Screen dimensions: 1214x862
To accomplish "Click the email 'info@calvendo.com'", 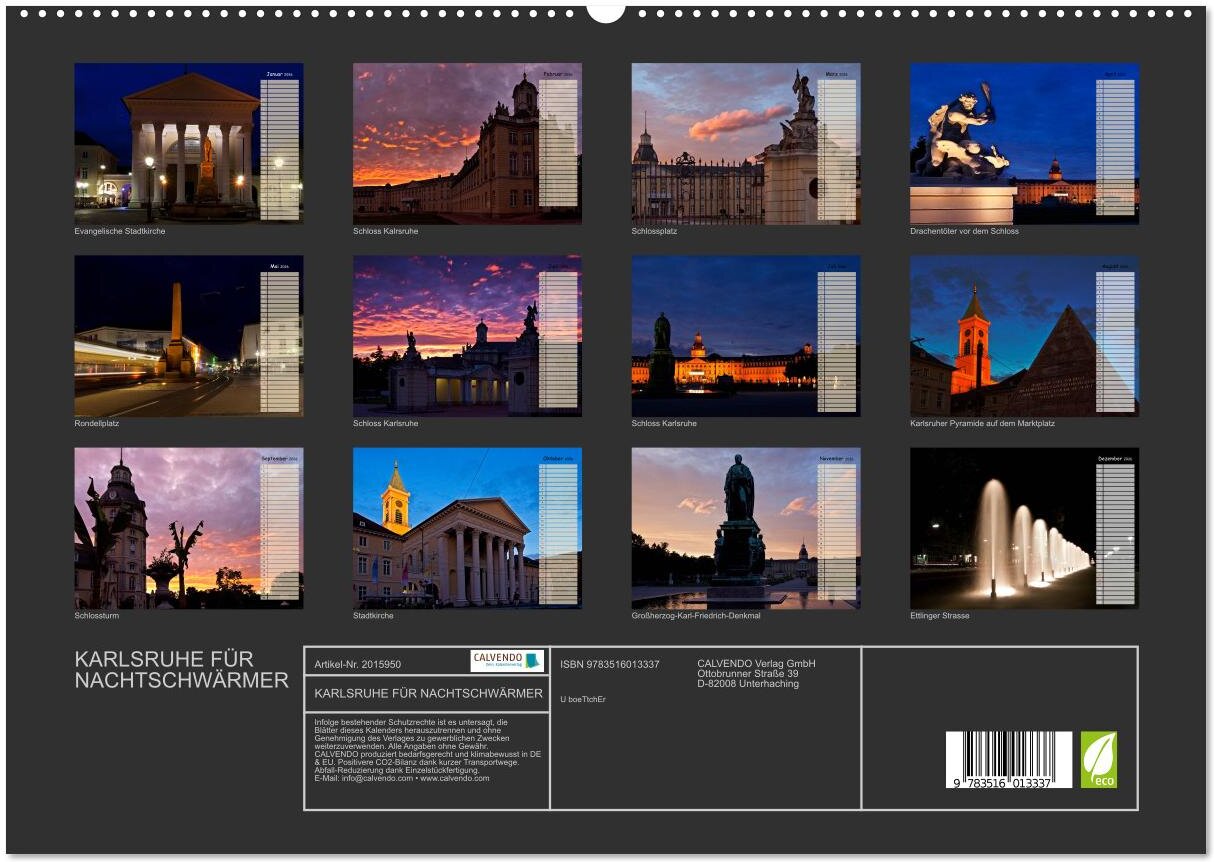I will tap(375, 778).
